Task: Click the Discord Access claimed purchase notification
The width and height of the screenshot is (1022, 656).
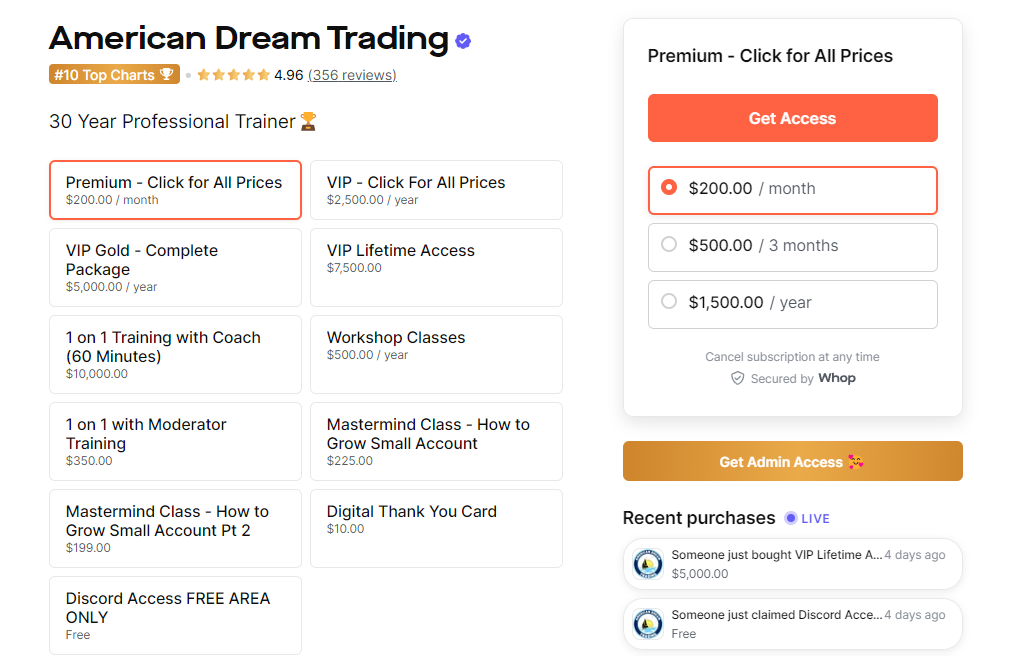Action: pyautogui.click(x=792, y=623)
